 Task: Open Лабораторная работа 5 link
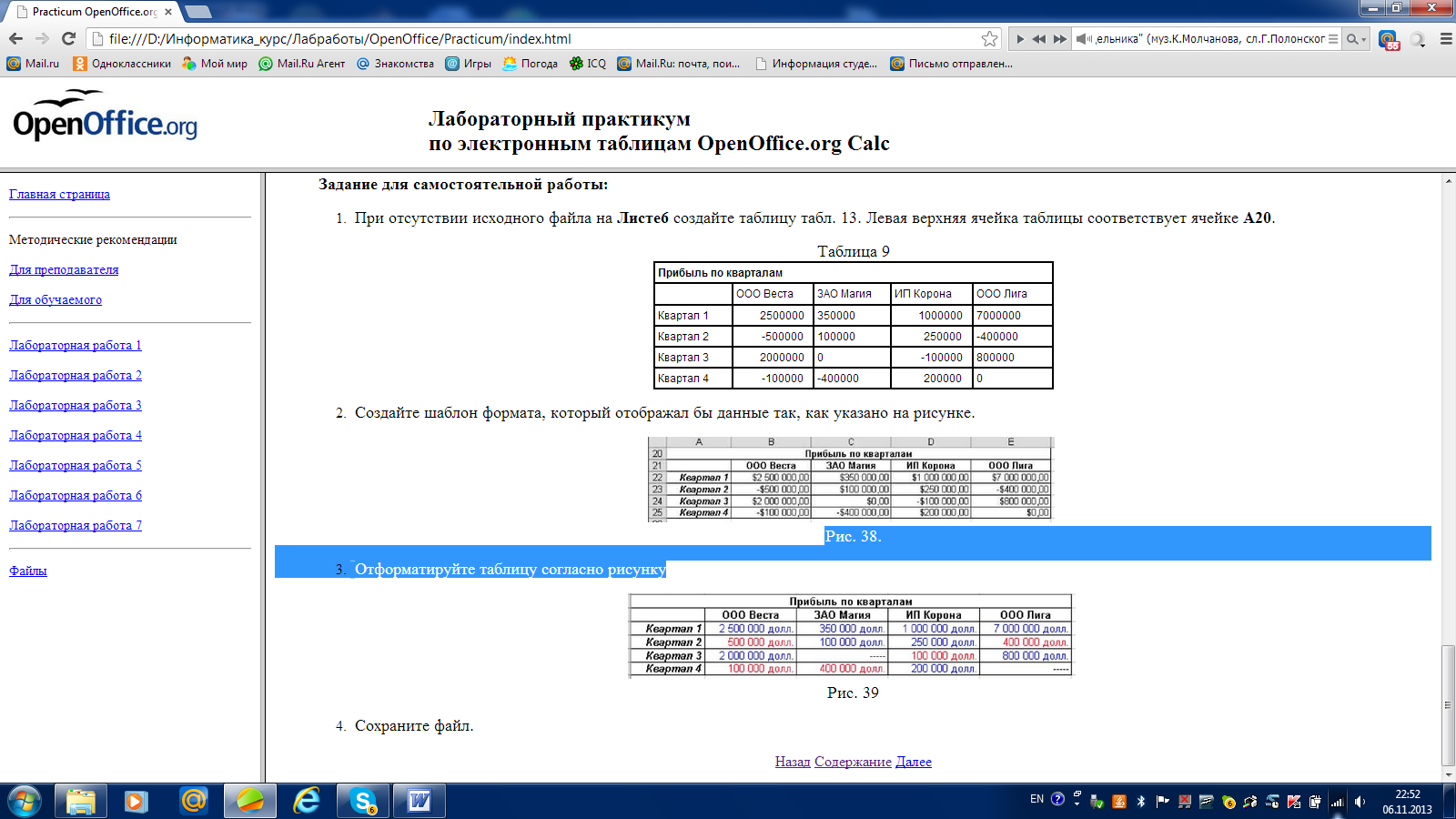click(x=76, y=465)
